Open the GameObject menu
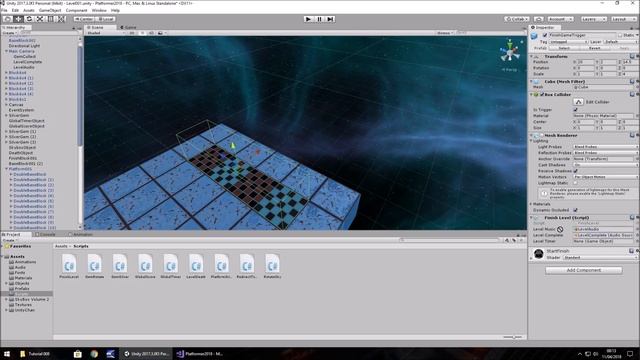Viewport: 640px width, 360px height. (50, 10)
